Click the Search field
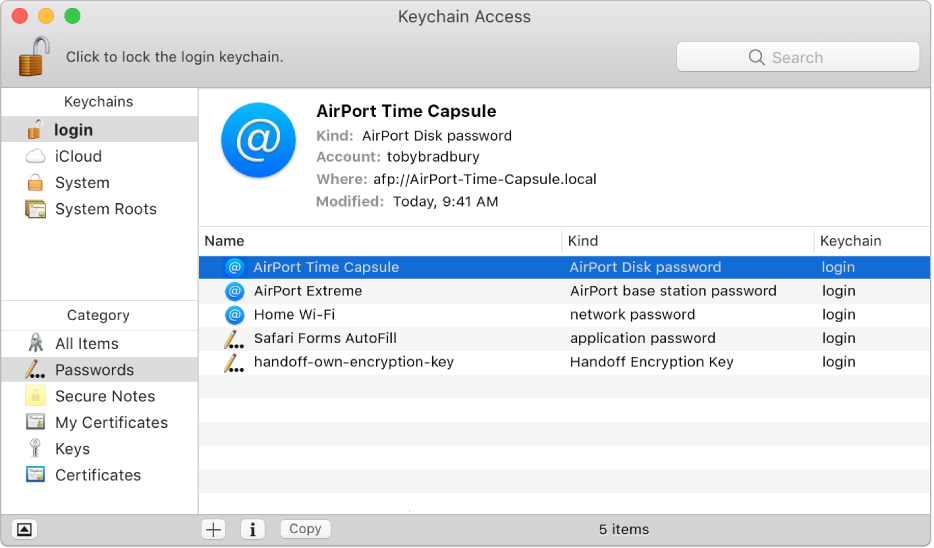This screenshot has height=548, width=934. pos(798,57)
